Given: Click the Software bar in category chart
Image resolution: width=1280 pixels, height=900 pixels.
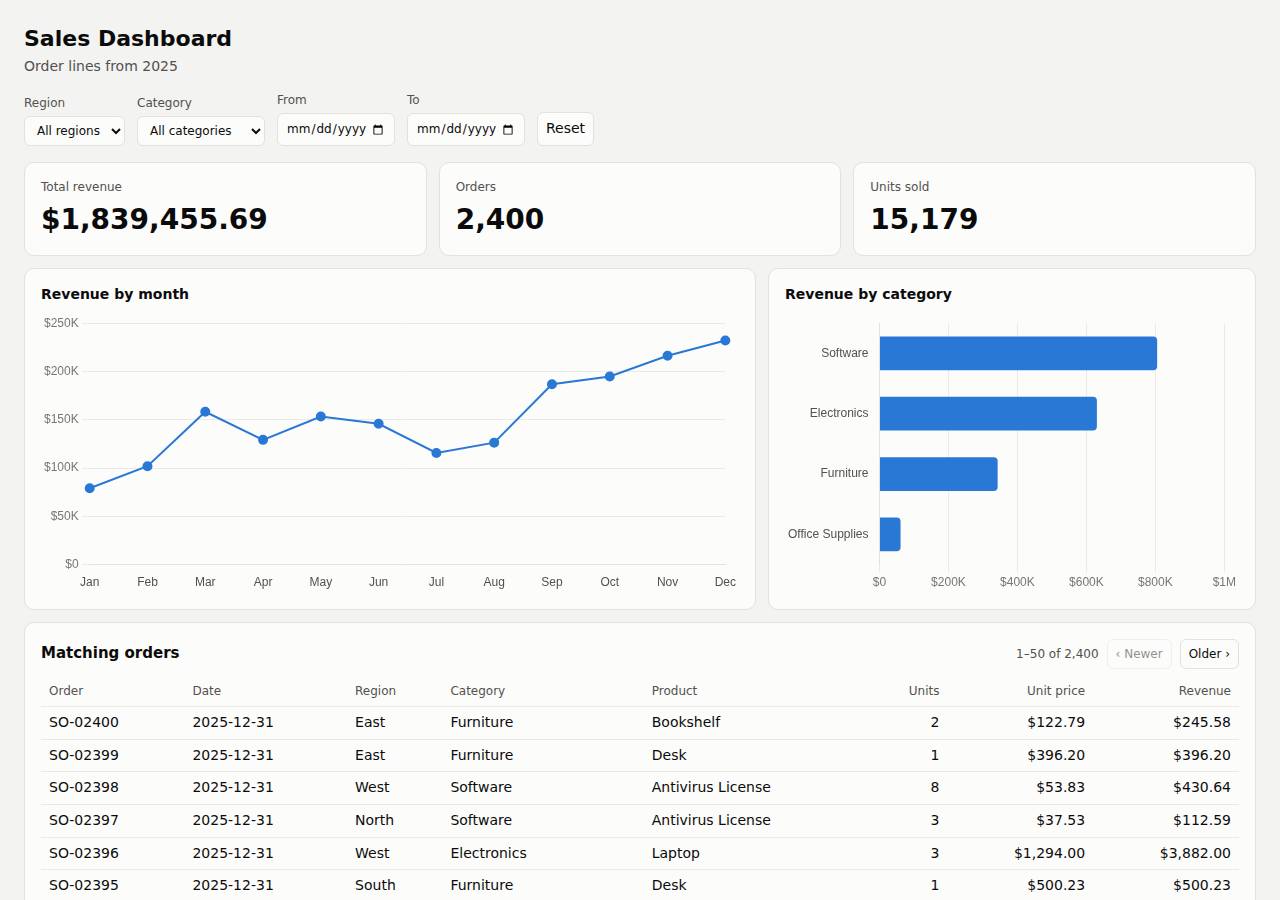Looking at the screenshot, I should pyautogui.click(x=1018, y=353).
